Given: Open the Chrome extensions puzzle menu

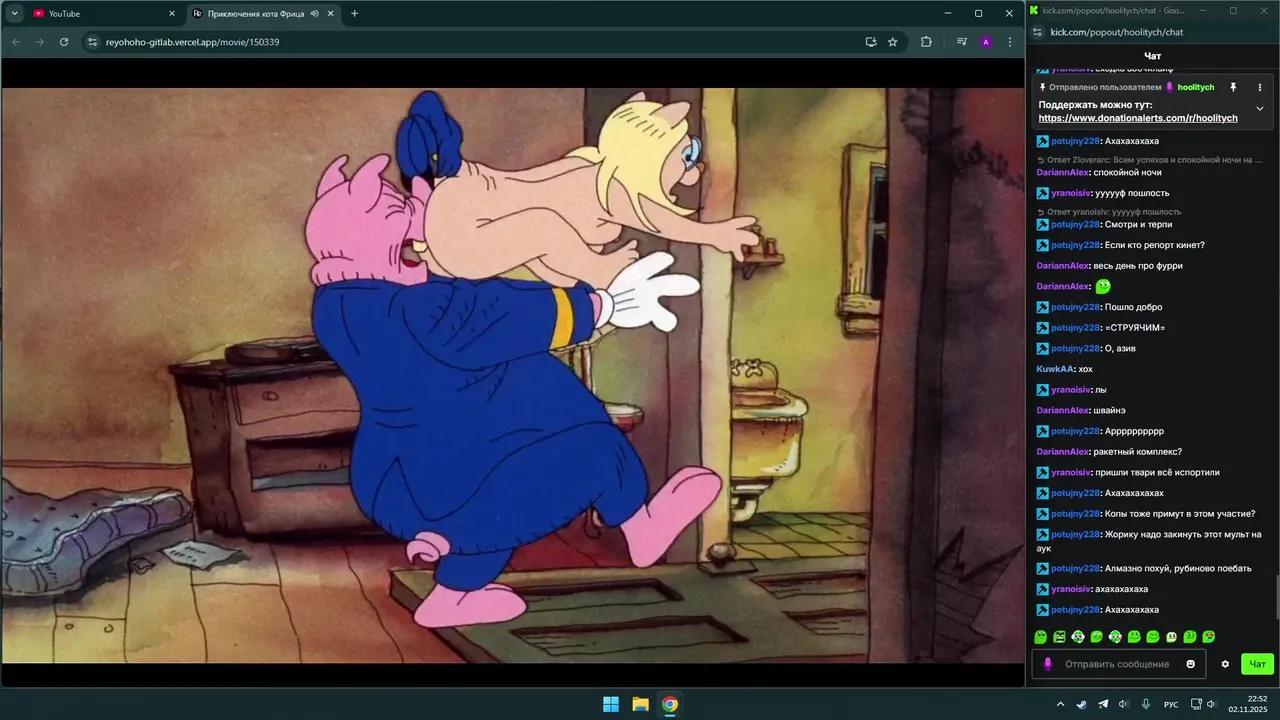Looking at the screenshot, I should pos(926,42).
